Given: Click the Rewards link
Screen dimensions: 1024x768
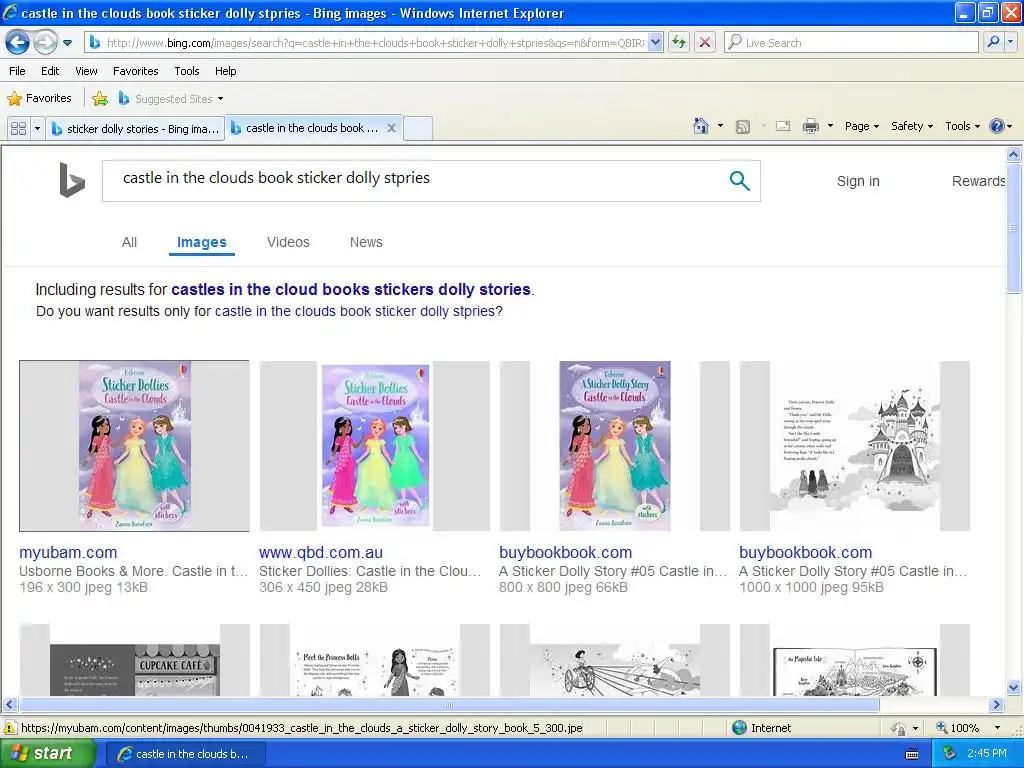Looking at the screenshot, I should point(978,181).
